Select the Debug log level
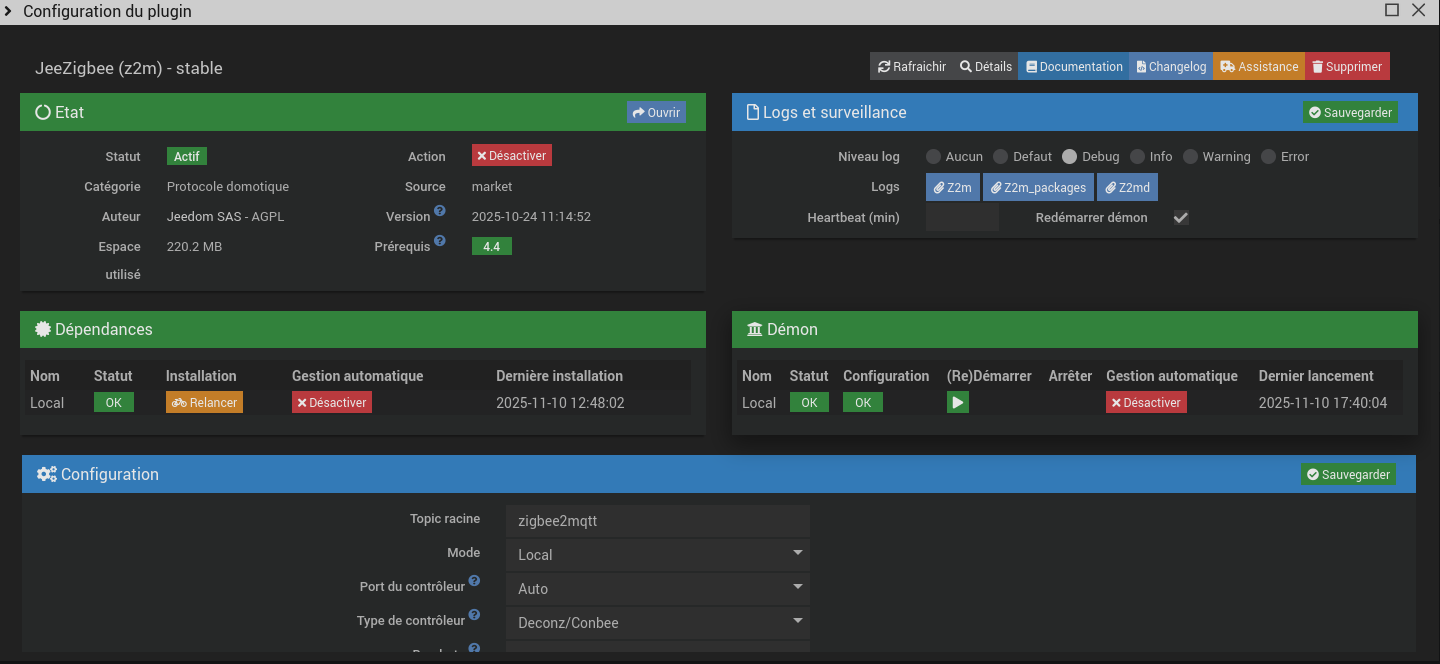Viewport: 1440px width, 664px height. [1069, 157]
